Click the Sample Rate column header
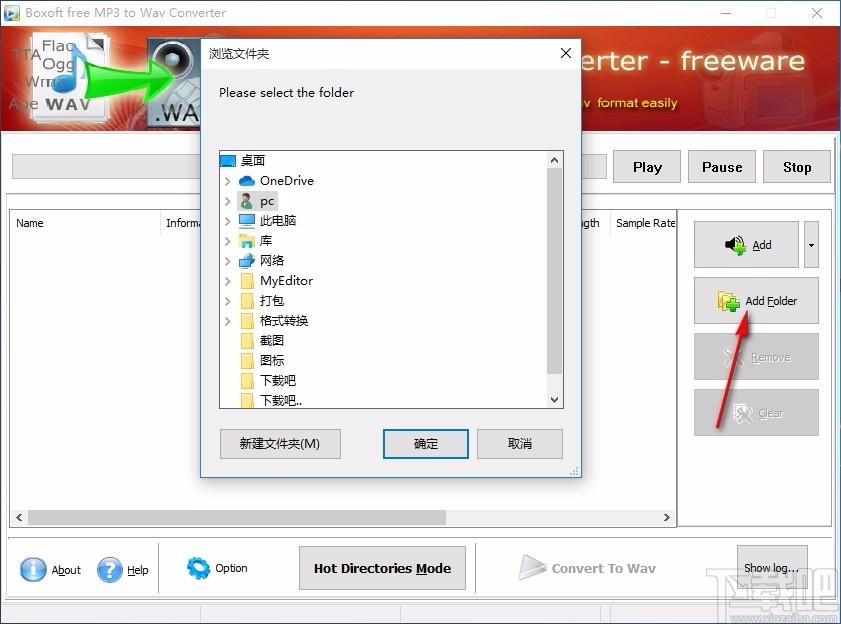This screenshot has height=624, width=841. coord(644,223)
